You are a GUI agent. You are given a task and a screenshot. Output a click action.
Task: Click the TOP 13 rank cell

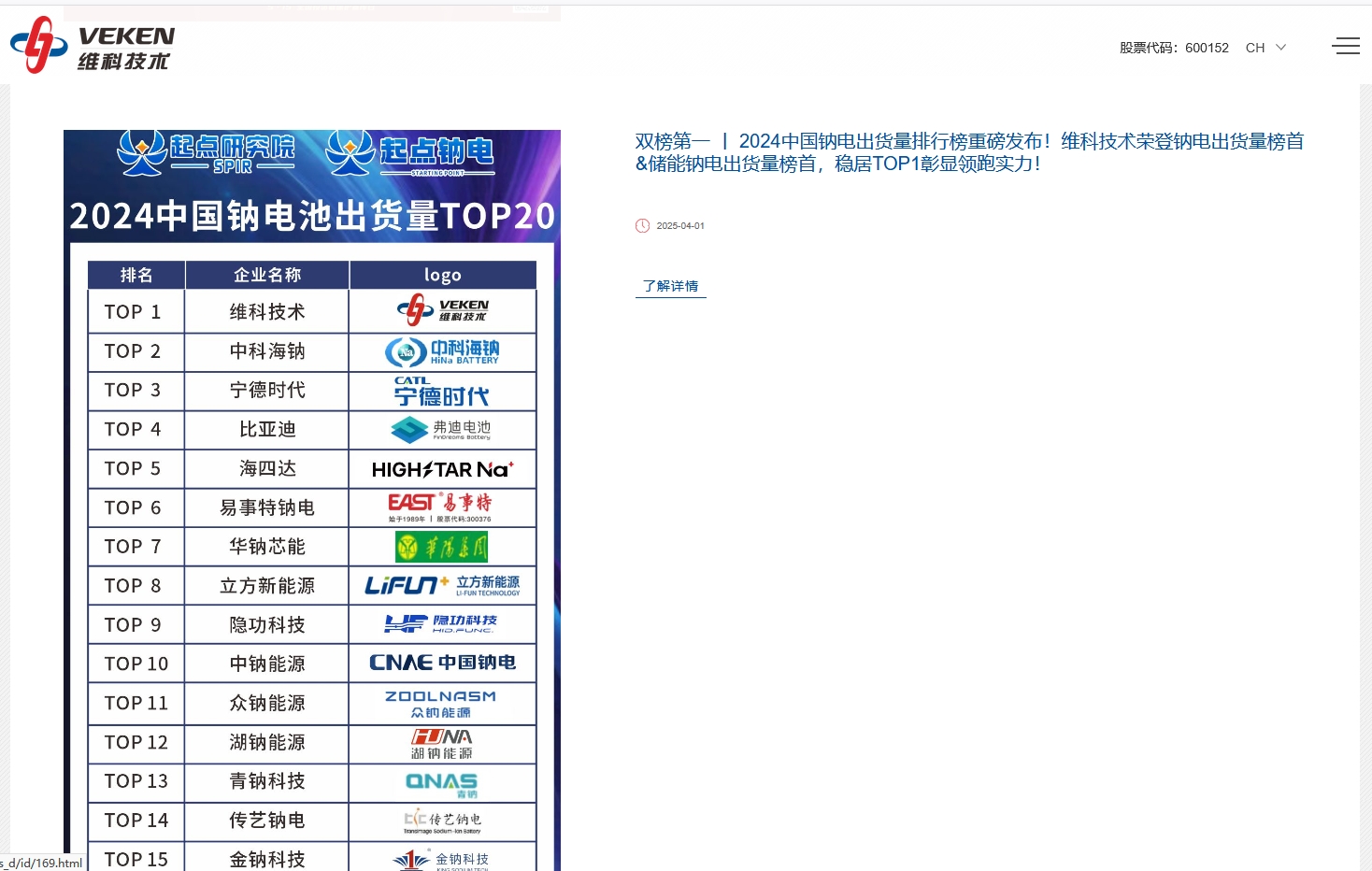136,781
